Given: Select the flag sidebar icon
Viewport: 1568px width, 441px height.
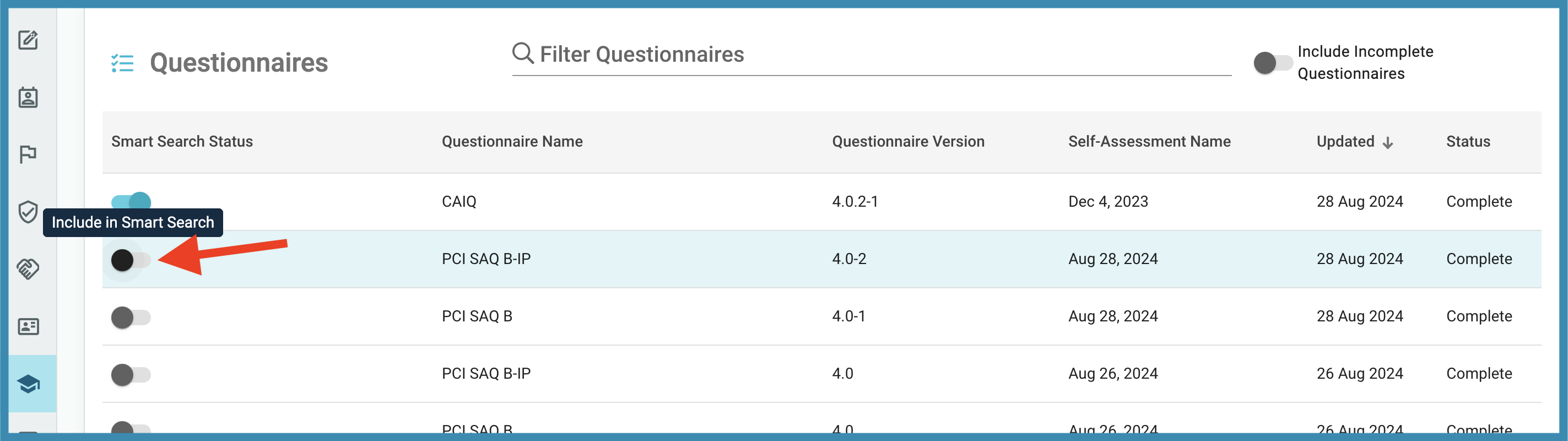Looking at the screenshot, I should [28, 154].
